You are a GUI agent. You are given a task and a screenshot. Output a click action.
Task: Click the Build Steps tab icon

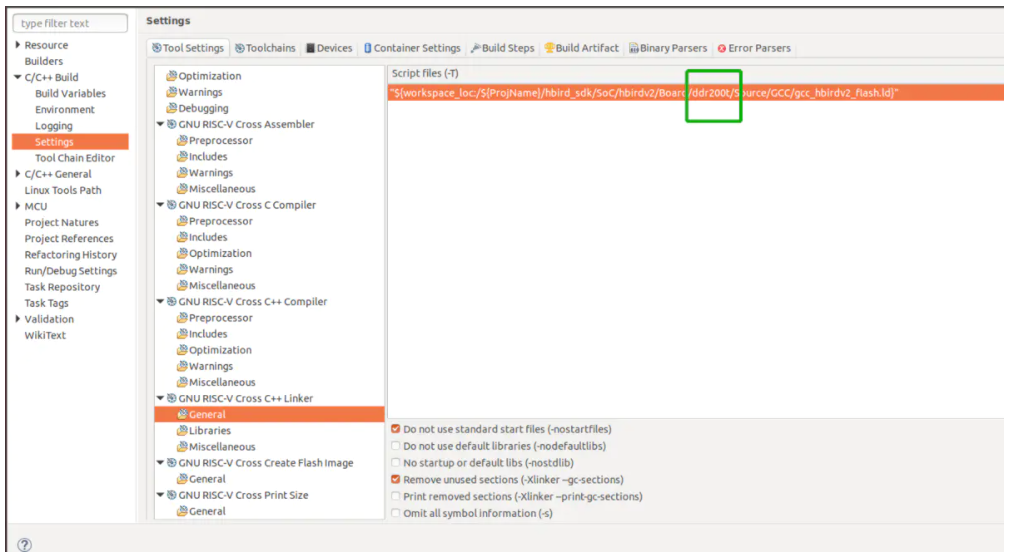pyautogui.click(x=476, y=48)
